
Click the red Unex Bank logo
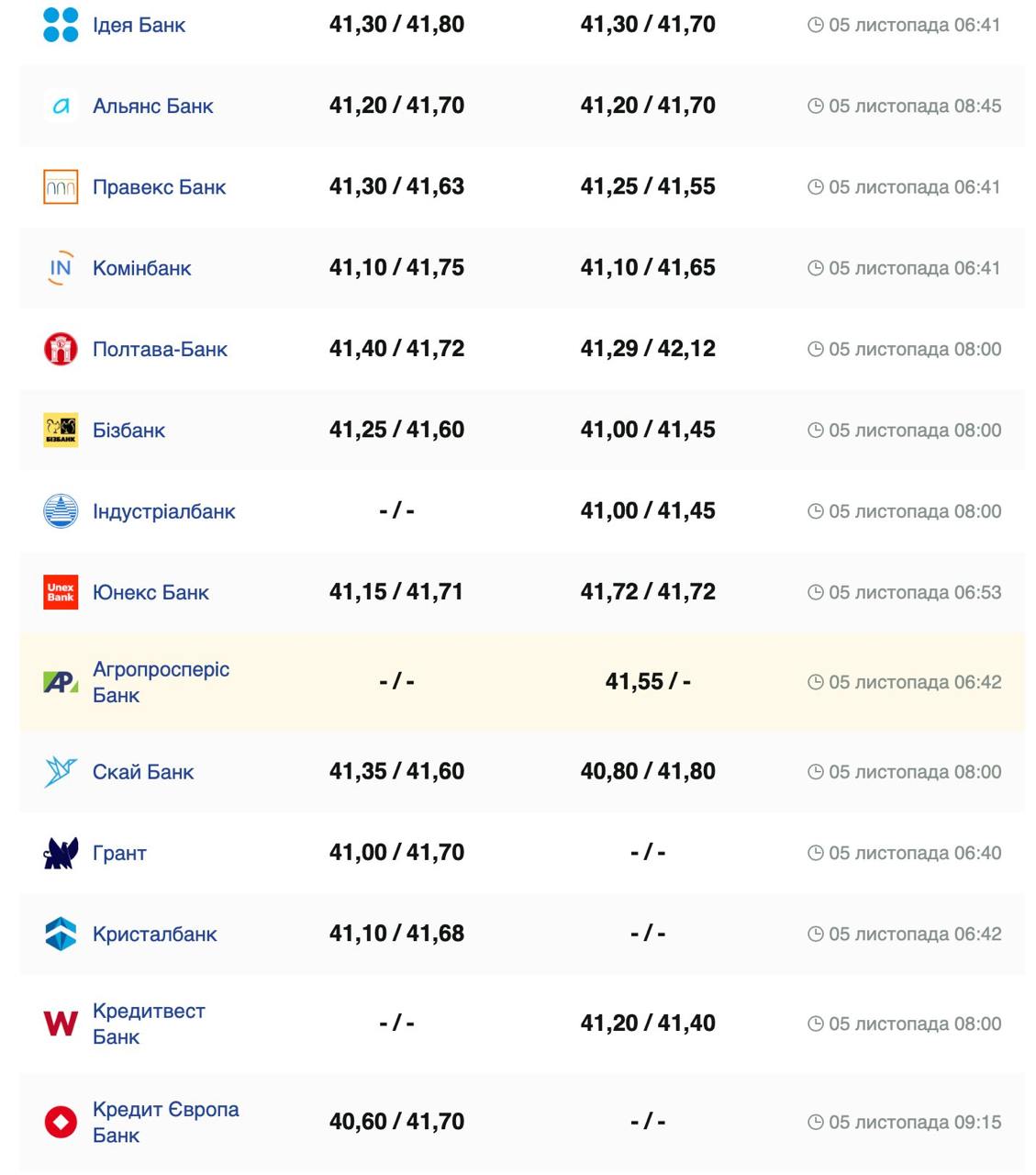[61, 592]
